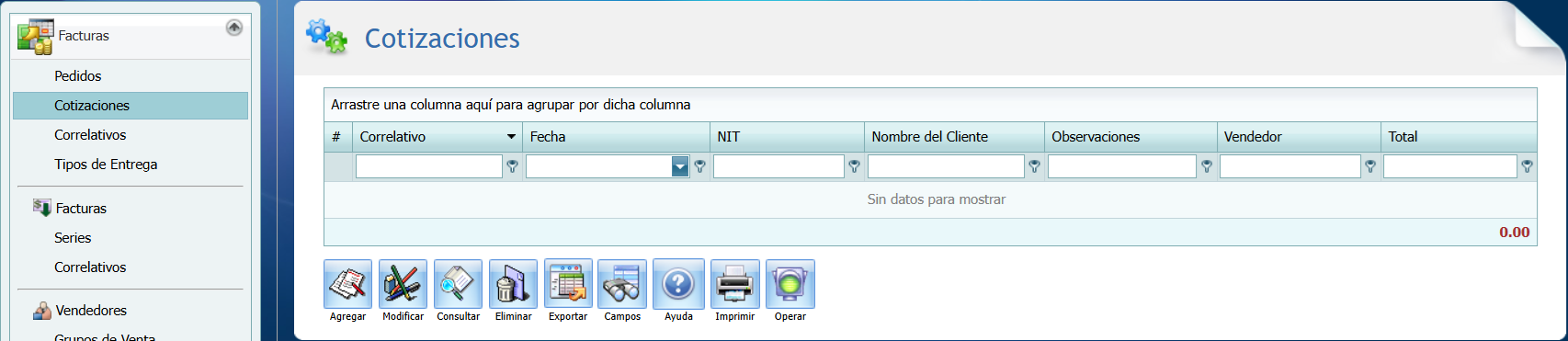Select Cotizaciones in the sidebar

click(x=131, y=106)
